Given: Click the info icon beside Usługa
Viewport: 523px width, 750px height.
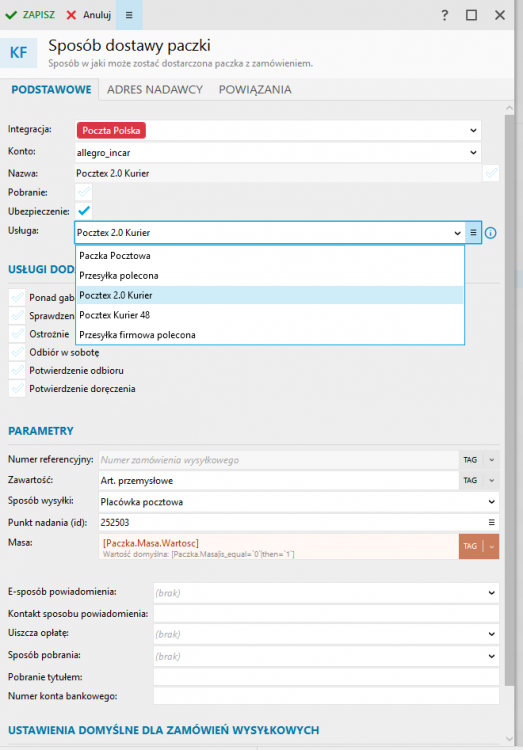Looking at the screenshot, I should 490,233.
